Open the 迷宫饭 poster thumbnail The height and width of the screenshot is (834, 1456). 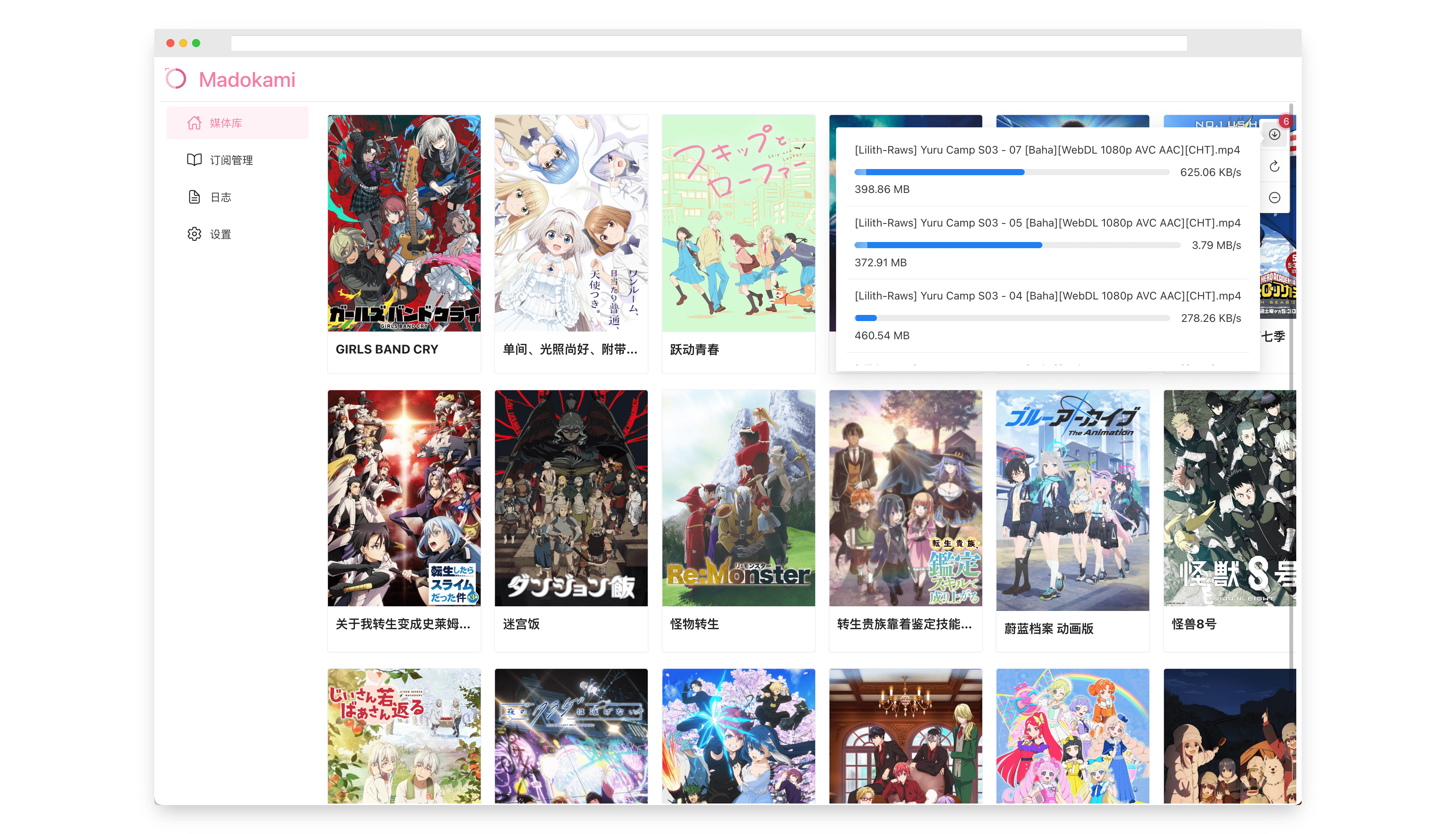coord(571,498)
